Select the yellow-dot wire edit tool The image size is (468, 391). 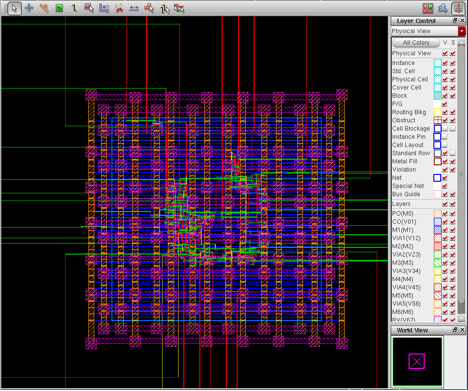[164, 9]
